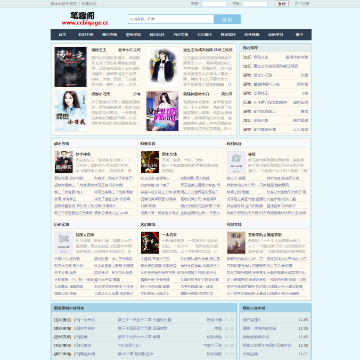This screenshot has width=360, height=360.
Task: Open the first item of the dark navigation bar
Action: tap(62, 34)
